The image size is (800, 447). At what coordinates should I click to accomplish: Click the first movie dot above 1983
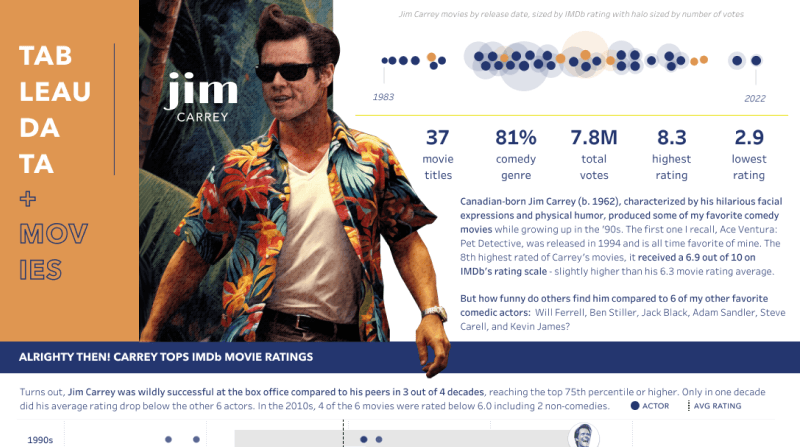[385, 61]
